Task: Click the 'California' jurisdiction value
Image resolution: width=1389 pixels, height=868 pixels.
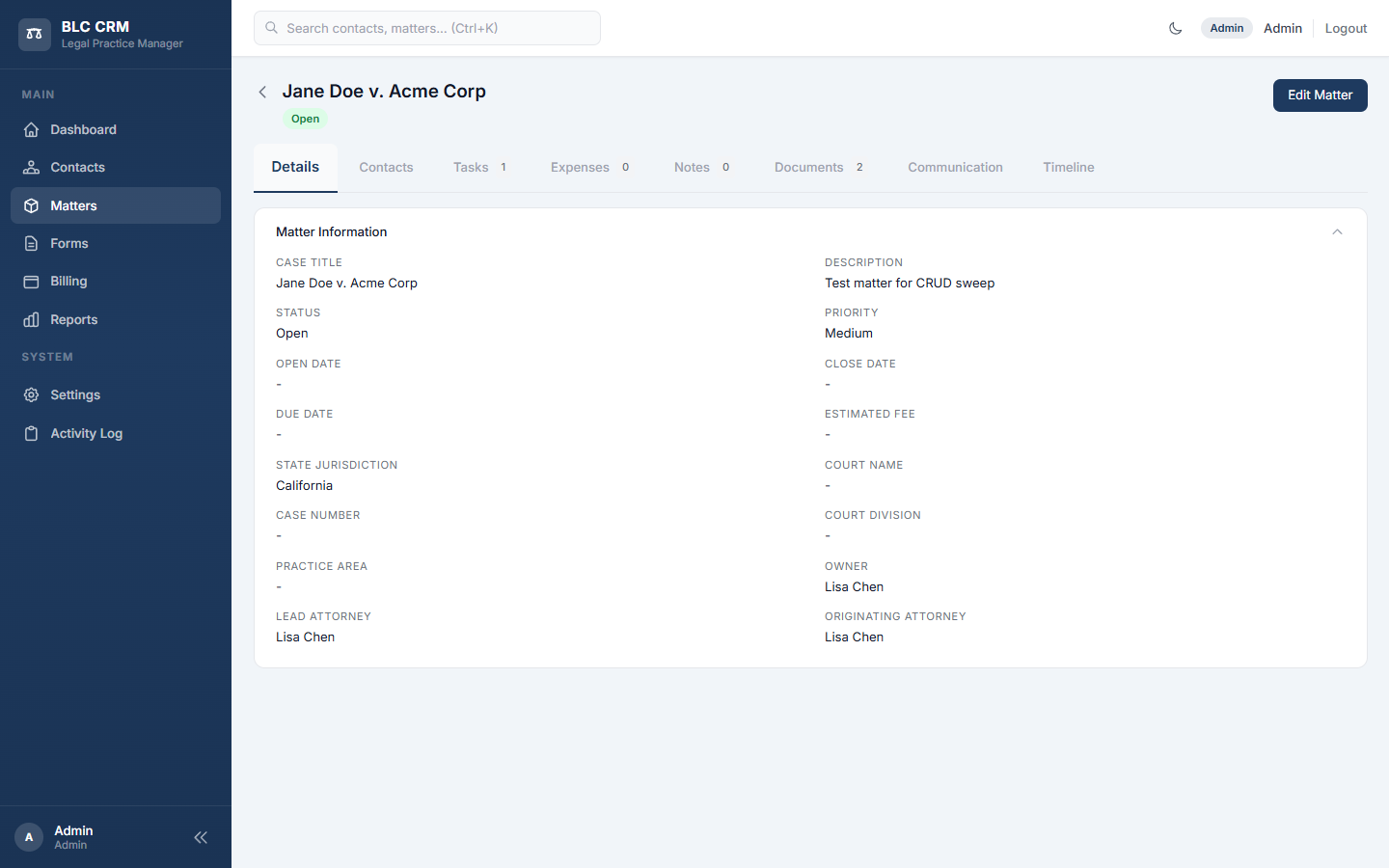Action: point(304,485)
